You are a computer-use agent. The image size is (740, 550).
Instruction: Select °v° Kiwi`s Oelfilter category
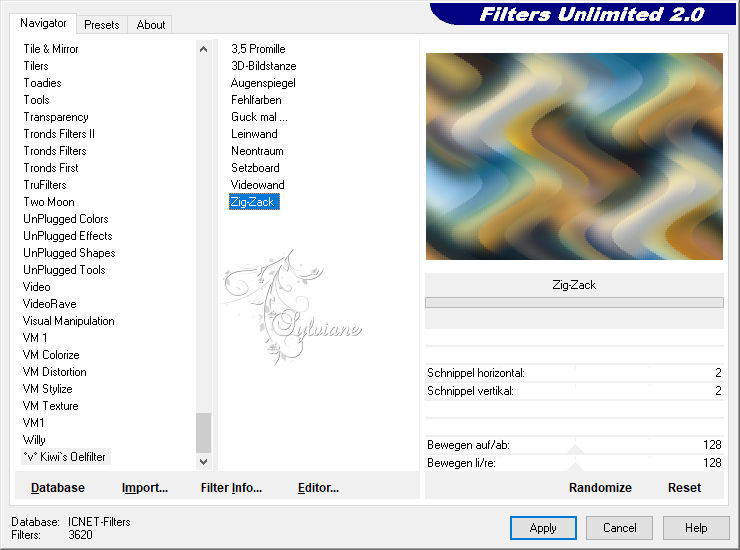click(65, 457)
